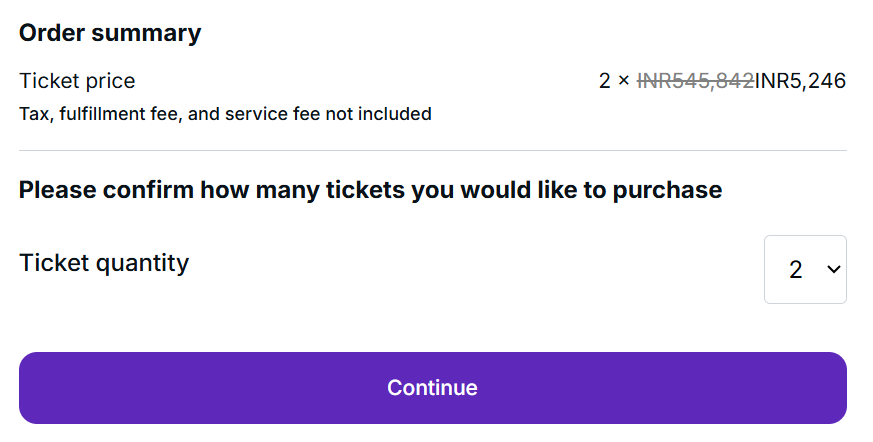Click the Ticket quantity label
Image resolution: width=873 pixels, height=442 pixels.
pyautogui.click(x=104, y=263)
